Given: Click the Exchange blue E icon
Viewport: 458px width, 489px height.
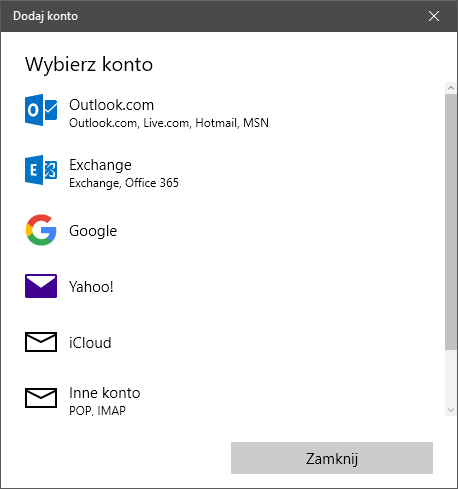Looking at the screenshot, I should 41,170.
